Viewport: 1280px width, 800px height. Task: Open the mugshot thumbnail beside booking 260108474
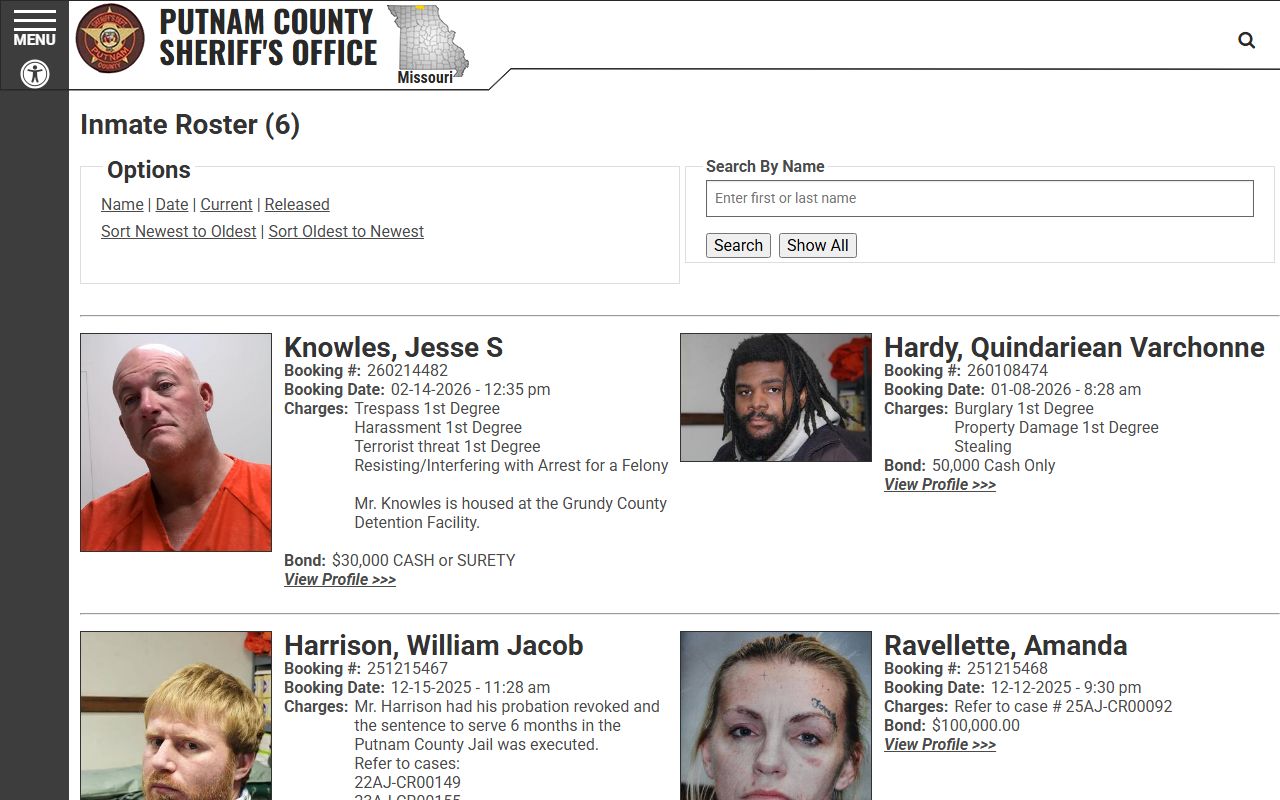tap(776, 397)
